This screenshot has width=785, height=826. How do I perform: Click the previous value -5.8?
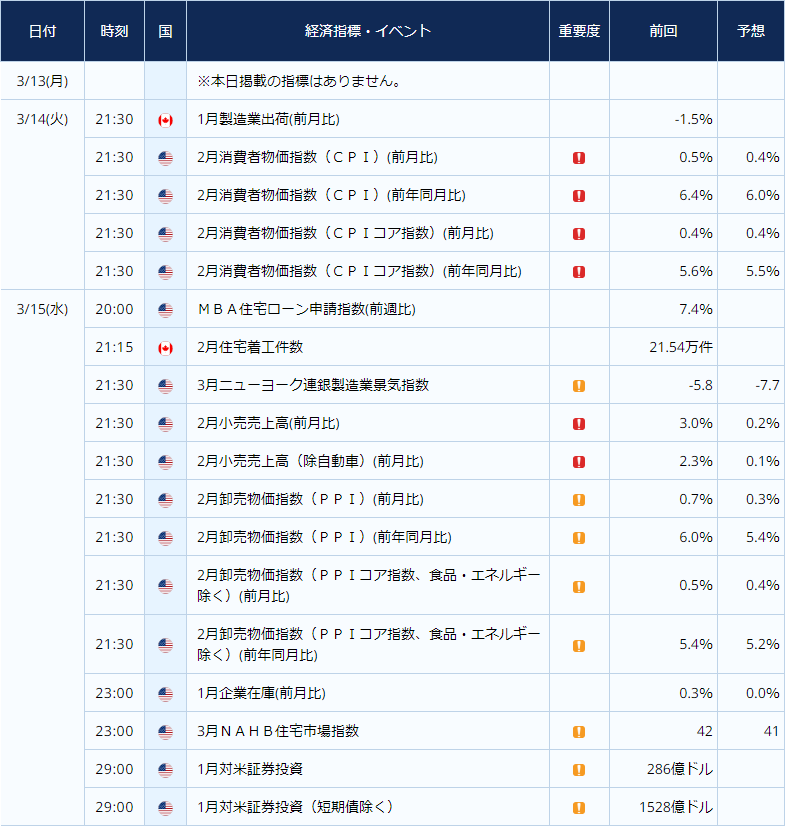[700, 385]
